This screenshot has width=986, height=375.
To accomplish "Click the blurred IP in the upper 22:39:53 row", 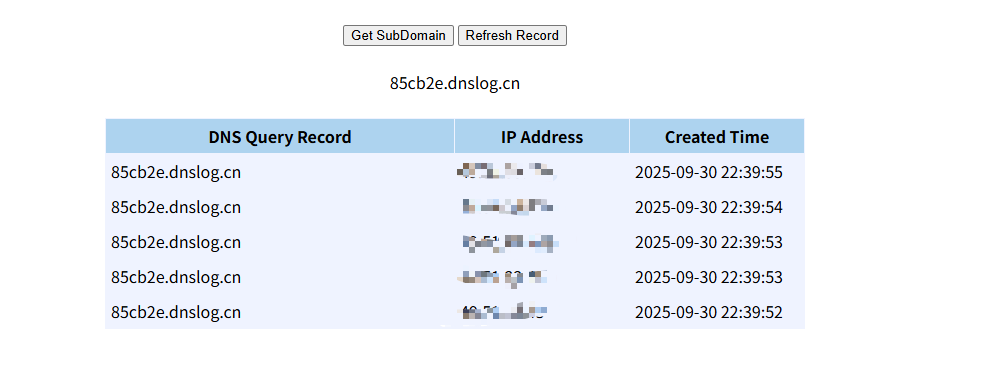I will (510, 242).
